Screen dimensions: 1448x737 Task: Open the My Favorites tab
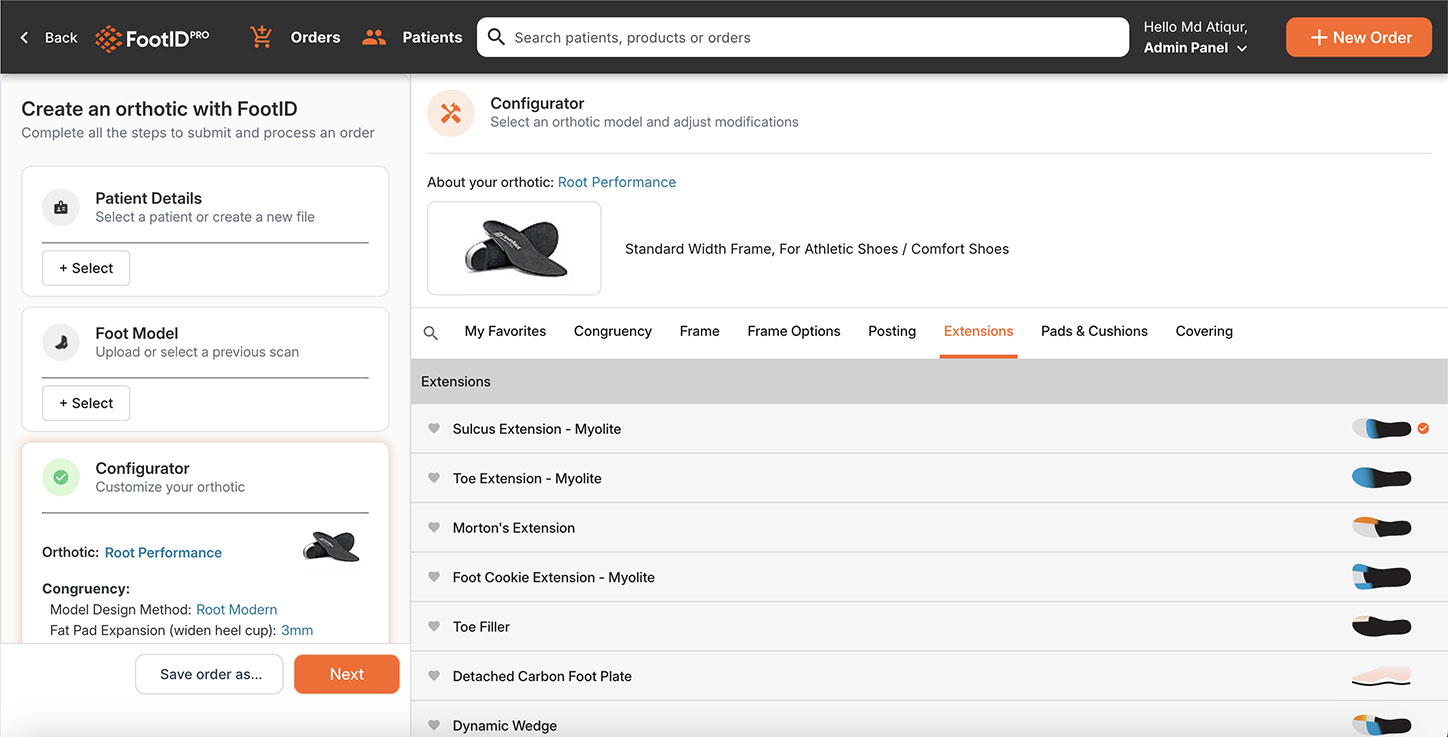click(505, 331)
